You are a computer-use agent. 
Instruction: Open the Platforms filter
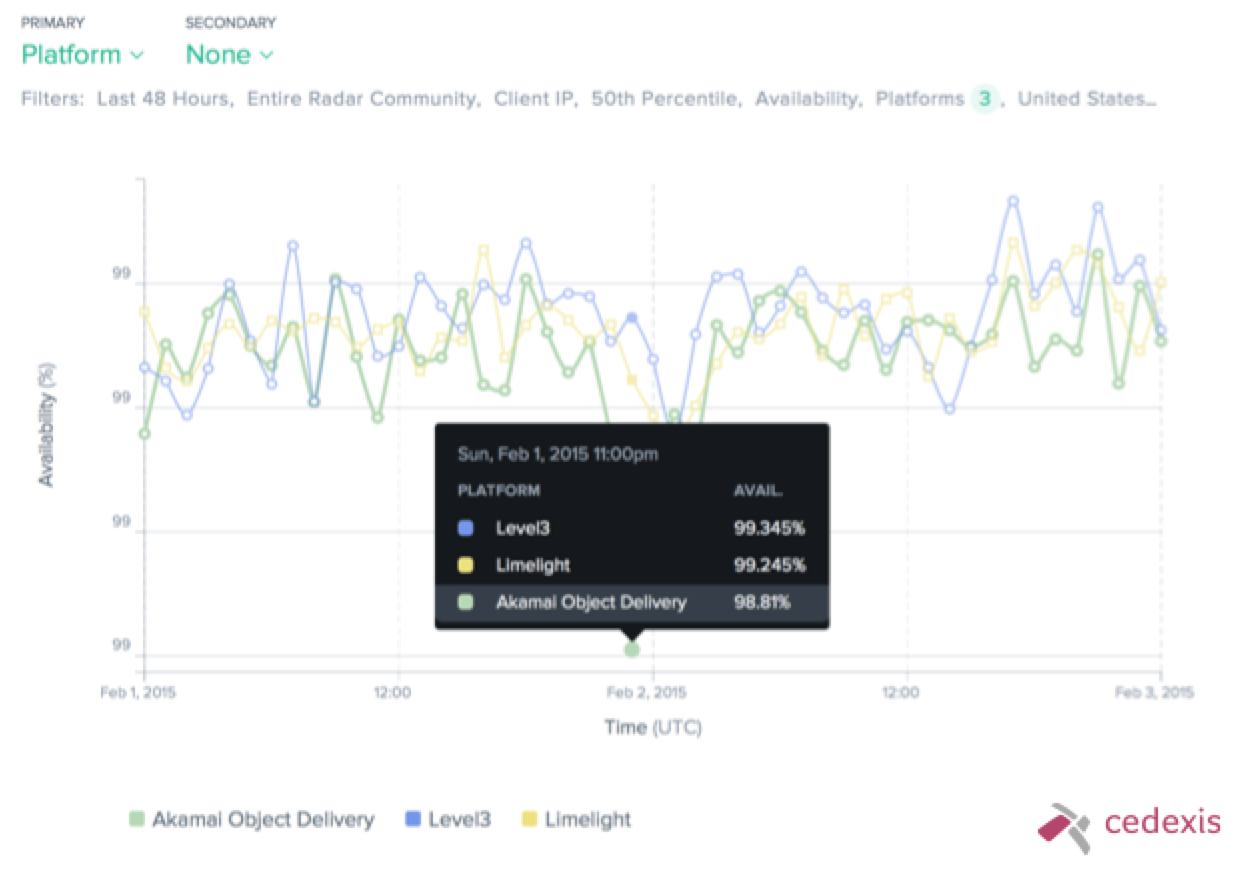[920, 99]
